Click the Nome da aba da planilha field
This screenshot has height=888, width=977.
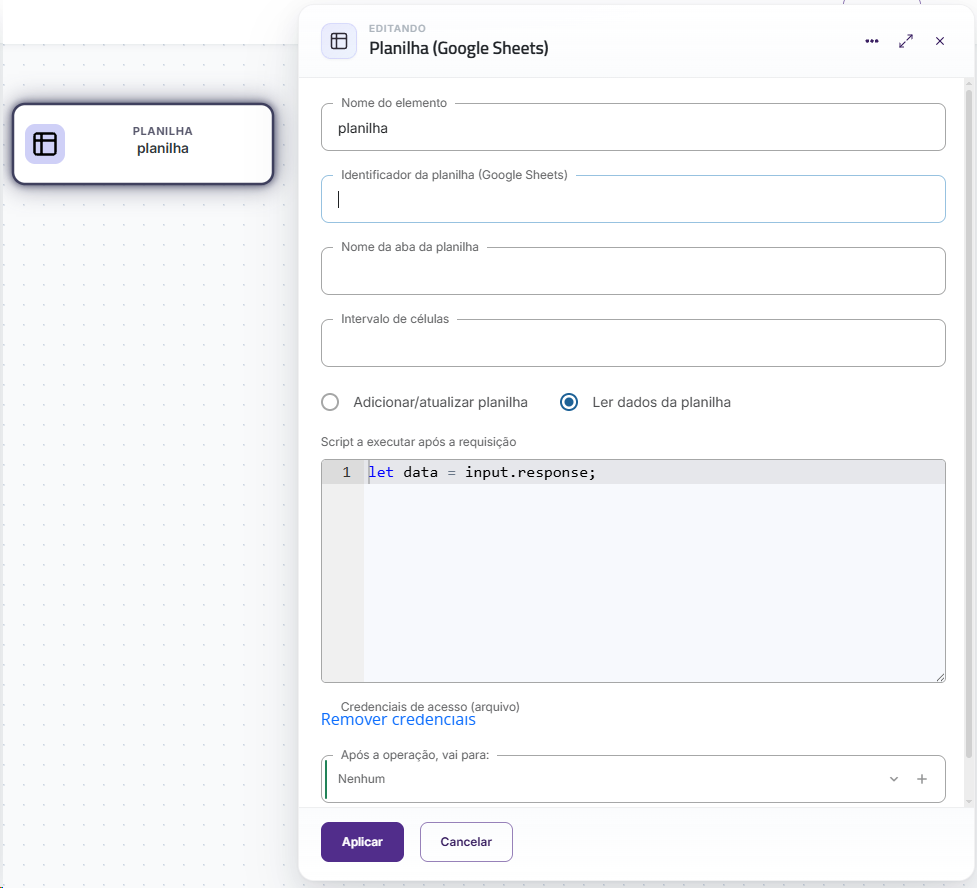[633, 271]
